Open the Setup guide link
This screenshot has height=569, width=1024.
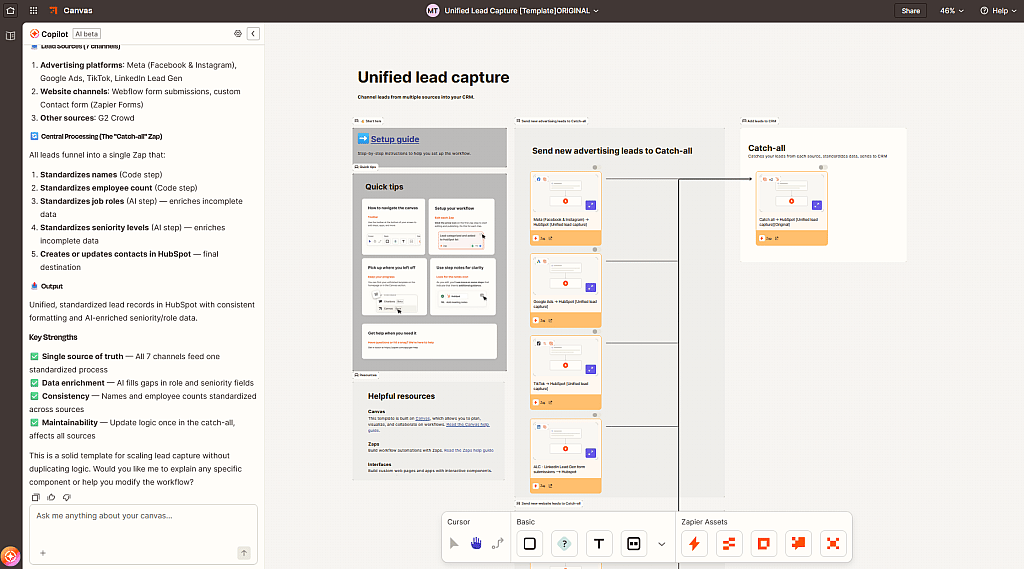pos(394,139)
